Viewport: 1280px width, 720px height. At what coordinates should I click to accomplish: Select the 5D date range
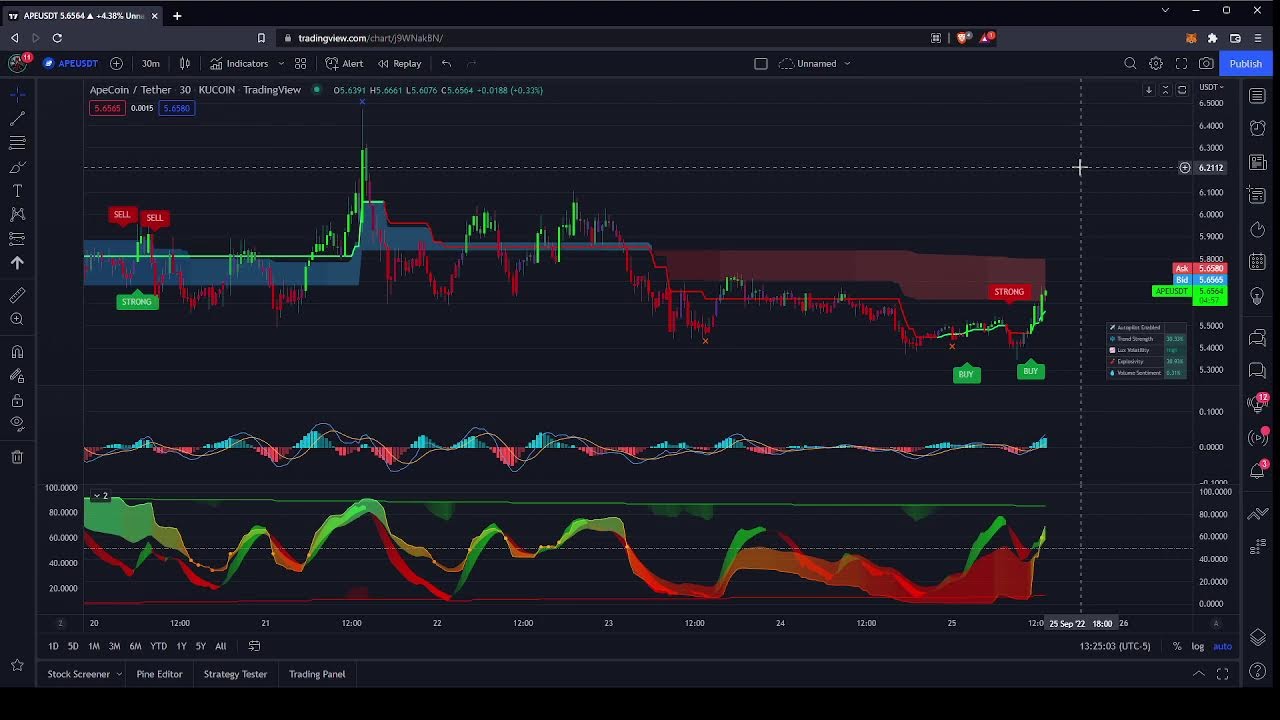[x=73, y=646]
